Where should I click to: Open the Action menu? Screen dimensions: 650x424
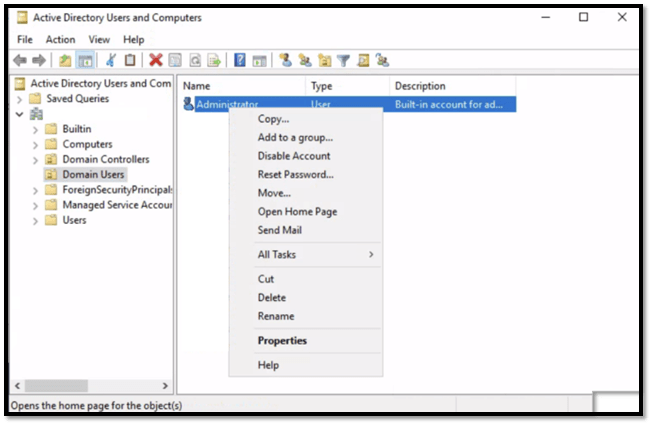click(61, 40)
